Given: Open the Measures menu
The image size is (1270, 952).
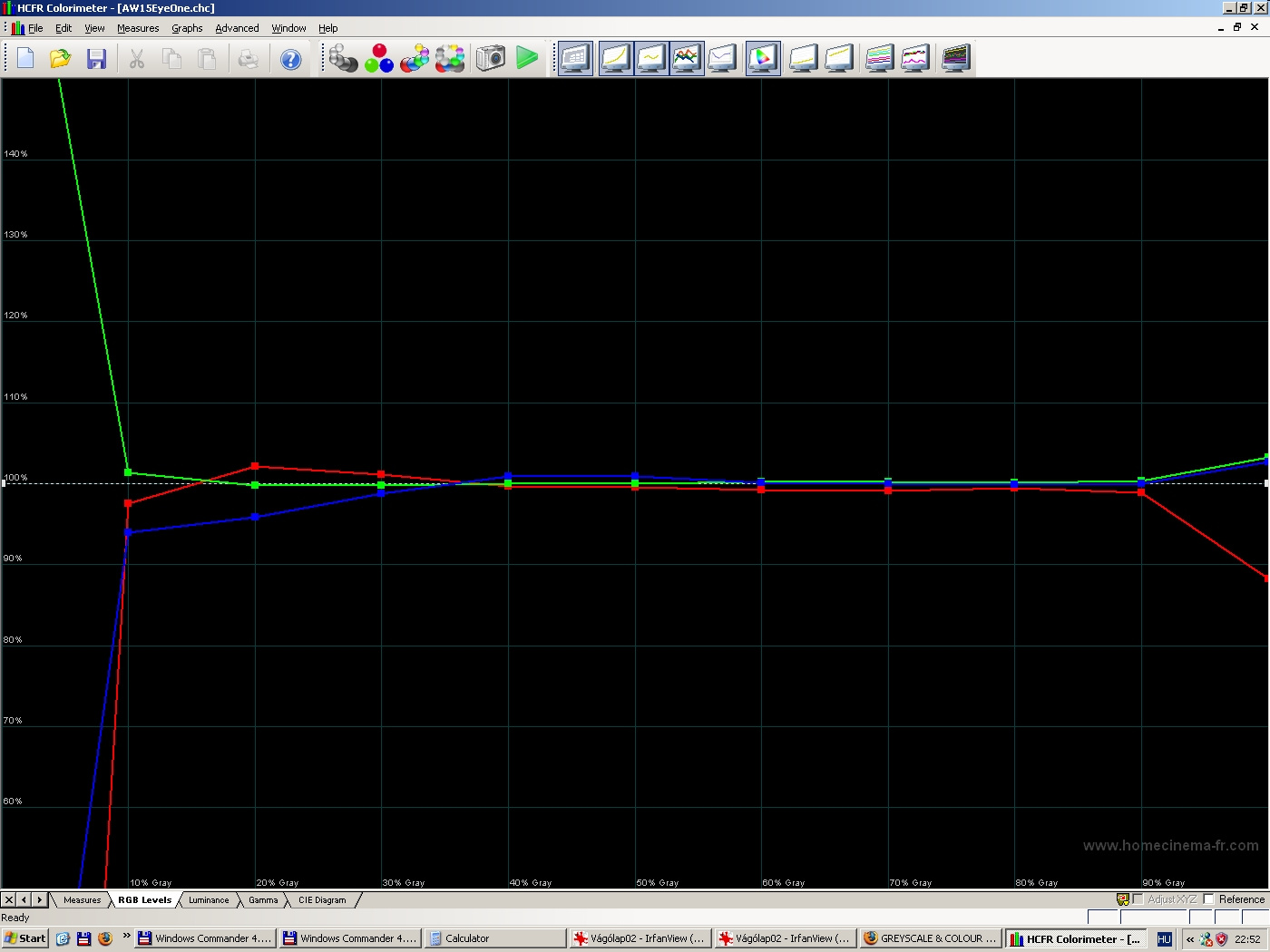Looking at the screenshot, I should (138, 28).
